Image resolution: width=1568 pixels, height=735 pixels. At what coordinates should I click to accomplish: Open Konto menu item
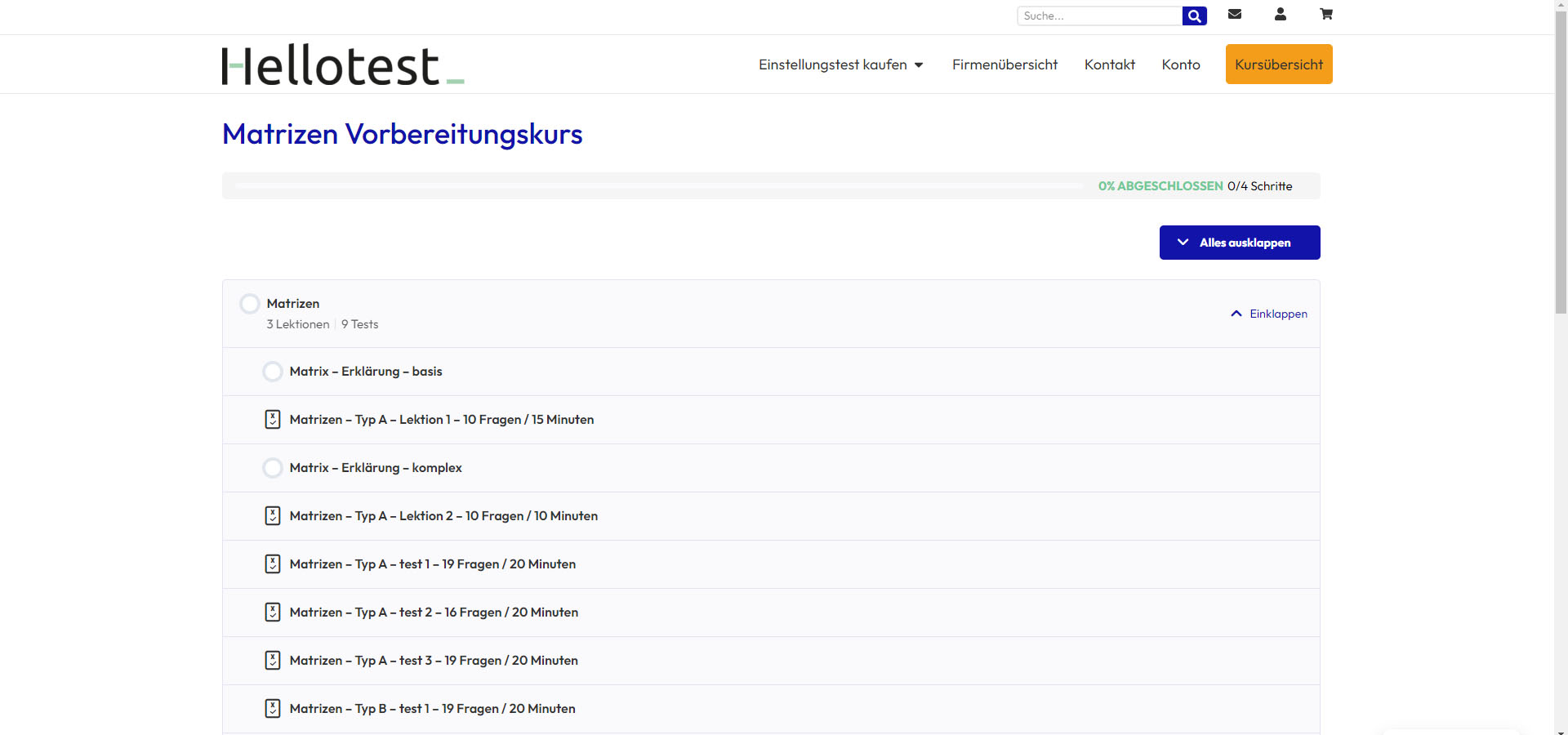point(1181,65)
